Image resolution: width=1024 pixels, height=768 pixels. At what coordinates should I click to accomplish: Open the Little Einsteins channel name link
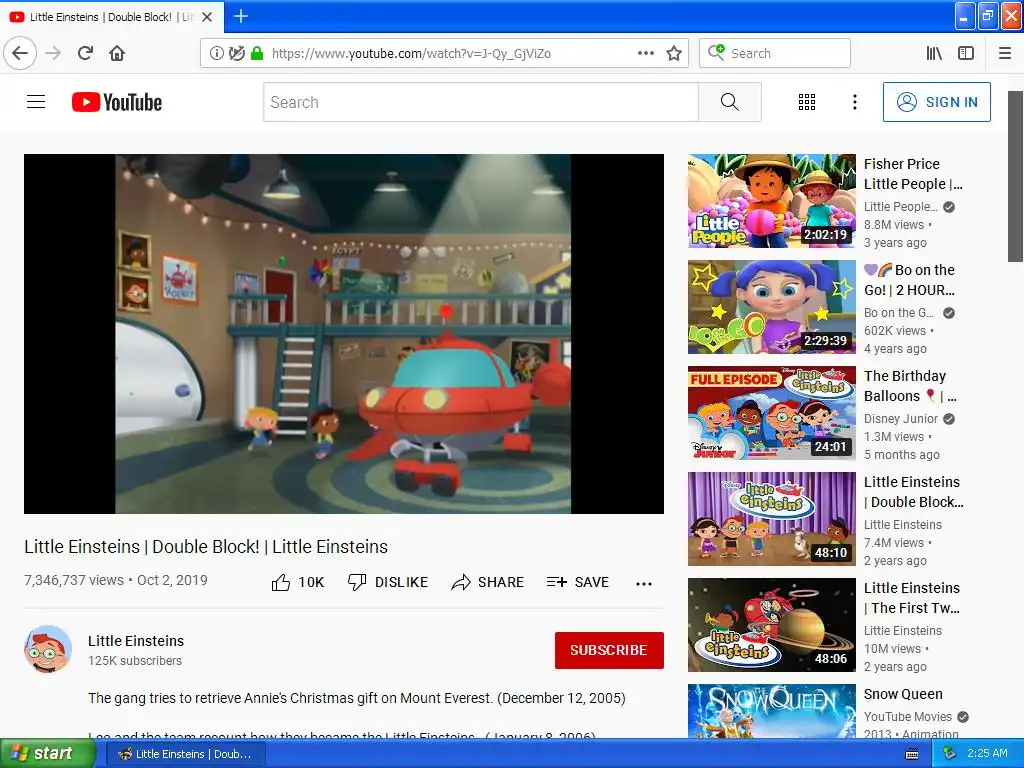click(136, 641)
